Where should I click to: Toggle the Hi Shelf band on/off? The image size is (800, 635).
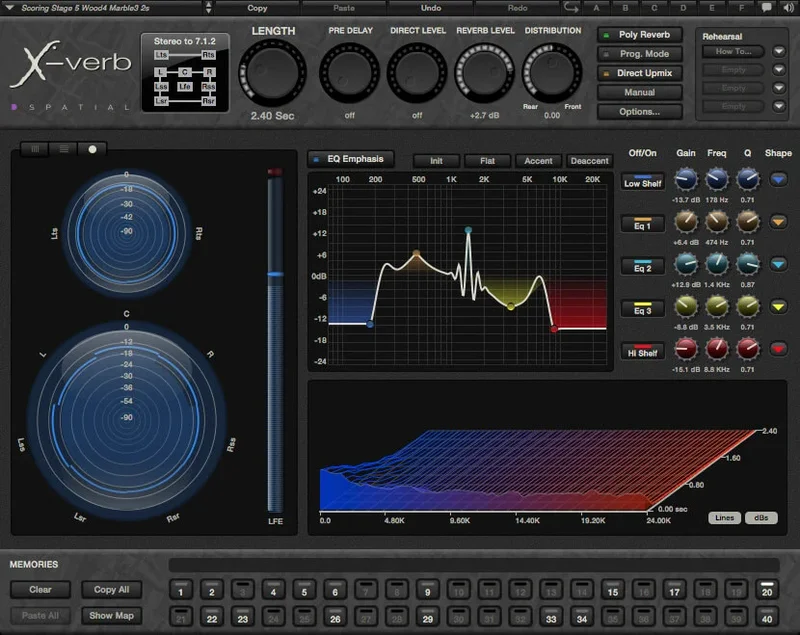point(642,351)
